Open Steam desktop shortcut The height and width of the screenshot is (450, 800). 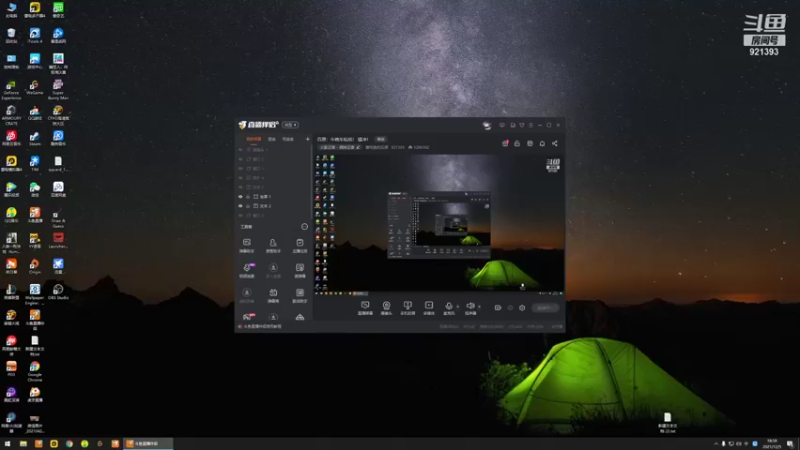35,139
